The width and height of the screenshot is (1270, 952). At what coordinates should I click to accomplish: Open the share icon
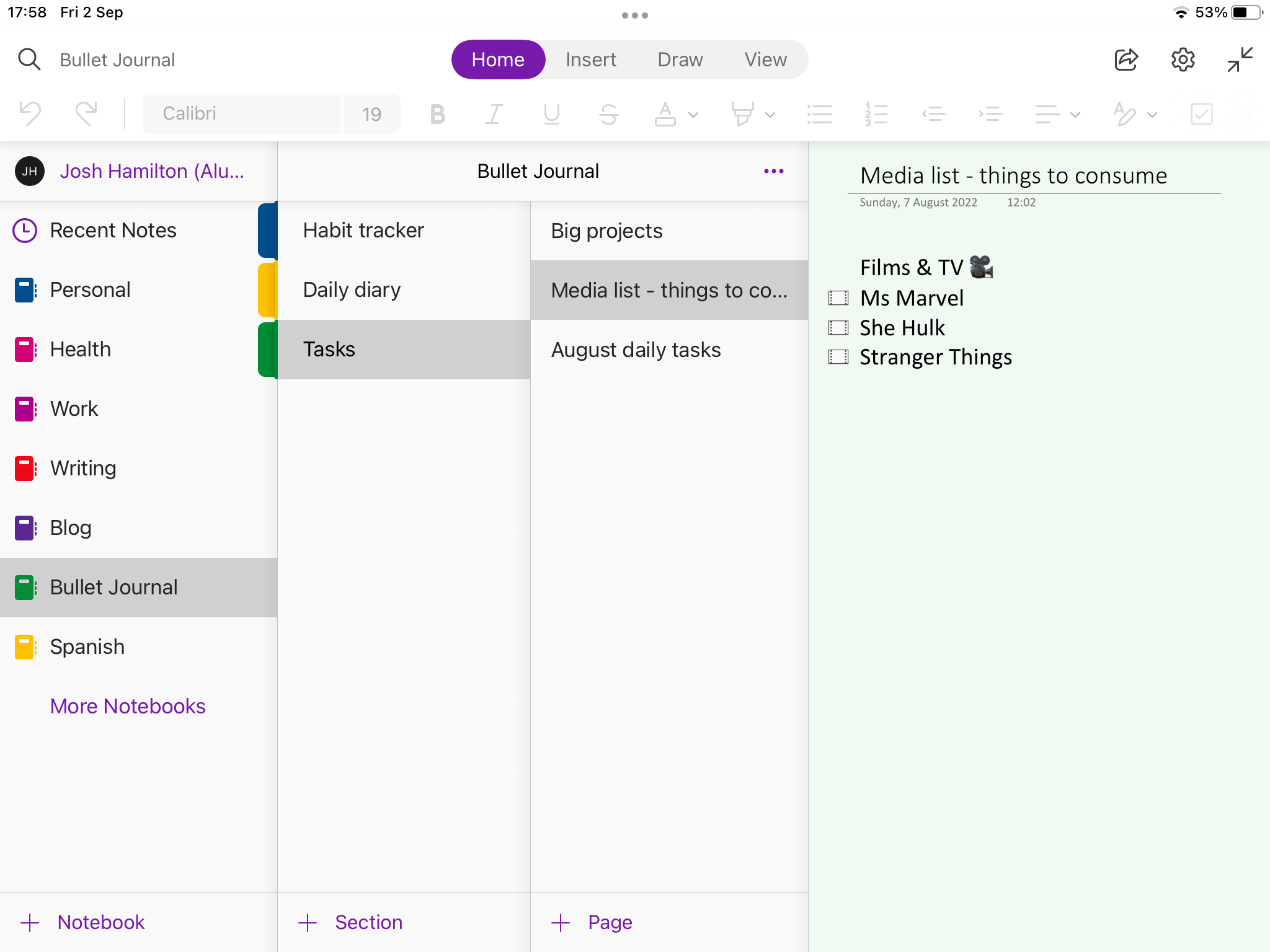click(x=1126, y=59)
